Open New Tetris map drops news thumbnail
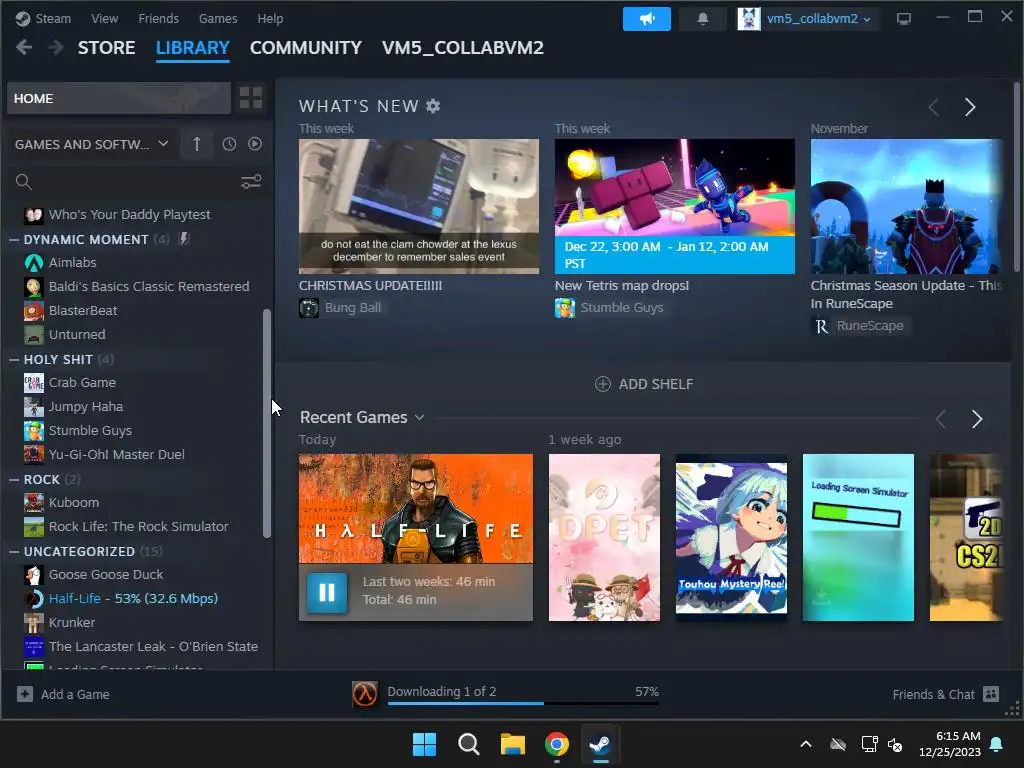The width and height of the screenshot is (1024, 768). [675, 206]
